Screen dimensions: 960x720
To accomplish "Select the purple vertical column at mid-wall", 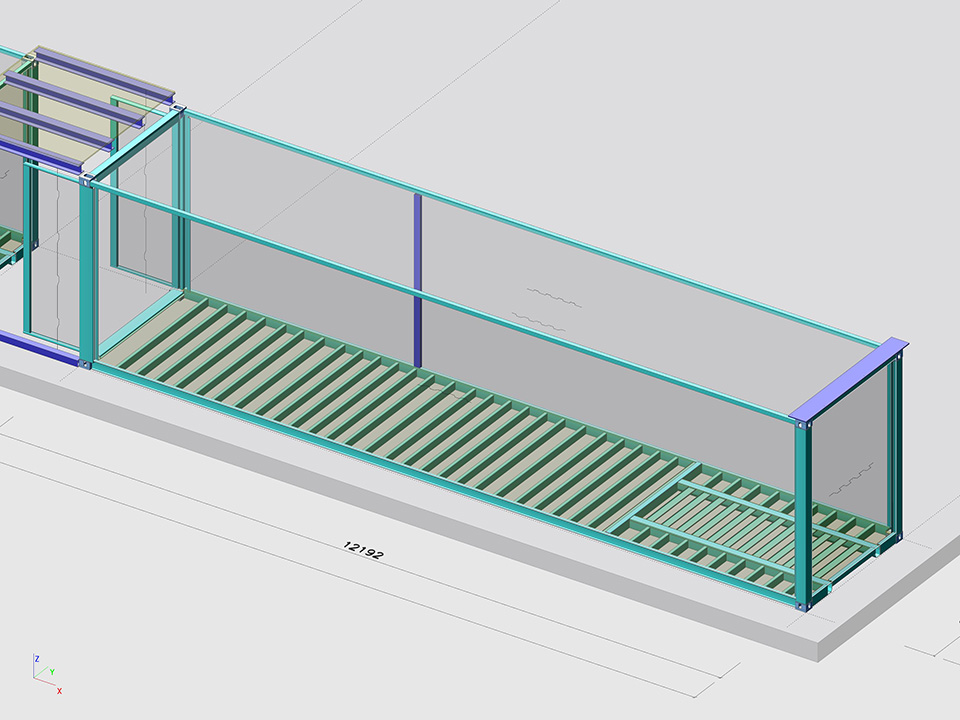I will click(418, 280).
